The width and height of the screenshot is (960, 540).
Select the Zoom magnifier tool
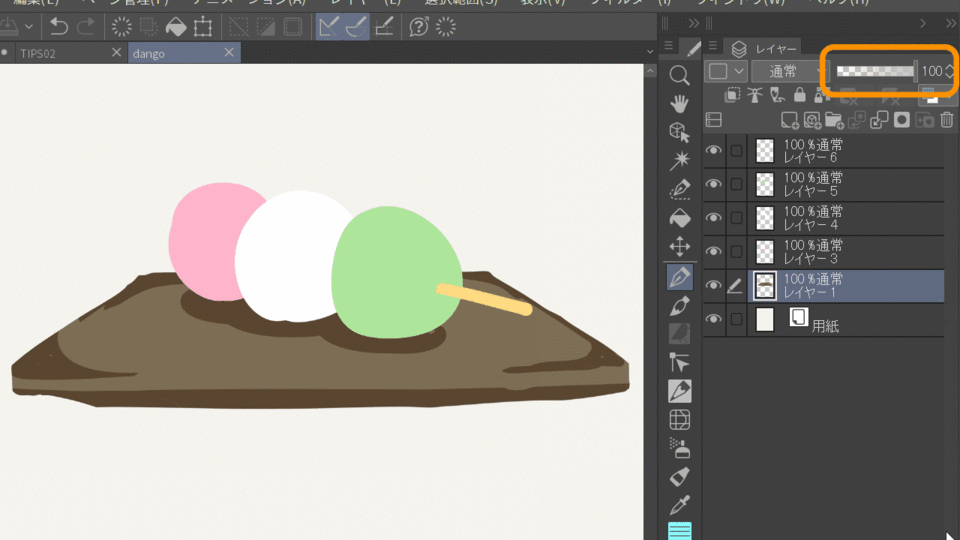pos(680,75)
